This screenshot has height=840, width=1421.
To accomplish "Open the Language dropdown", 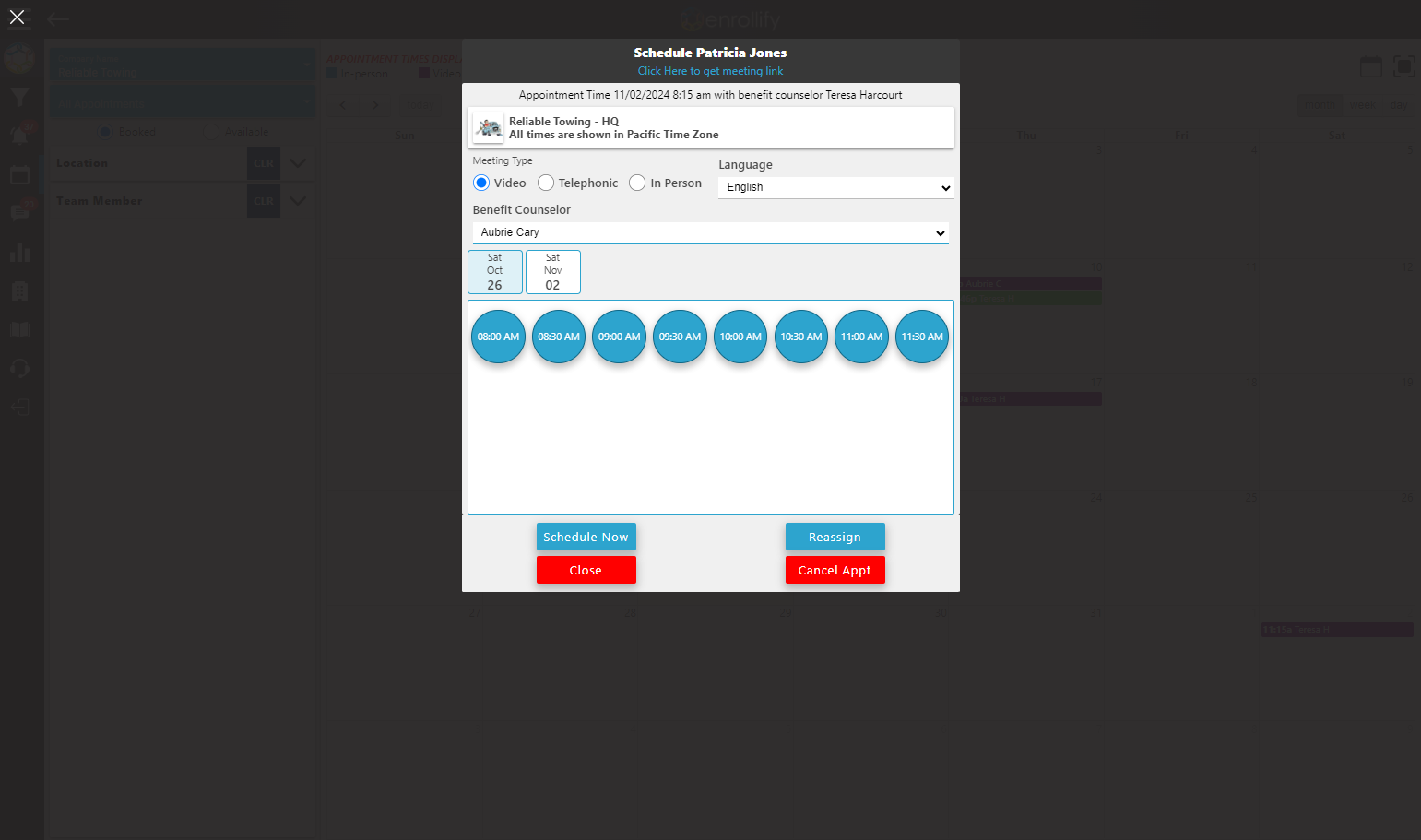I will [836, 187].
